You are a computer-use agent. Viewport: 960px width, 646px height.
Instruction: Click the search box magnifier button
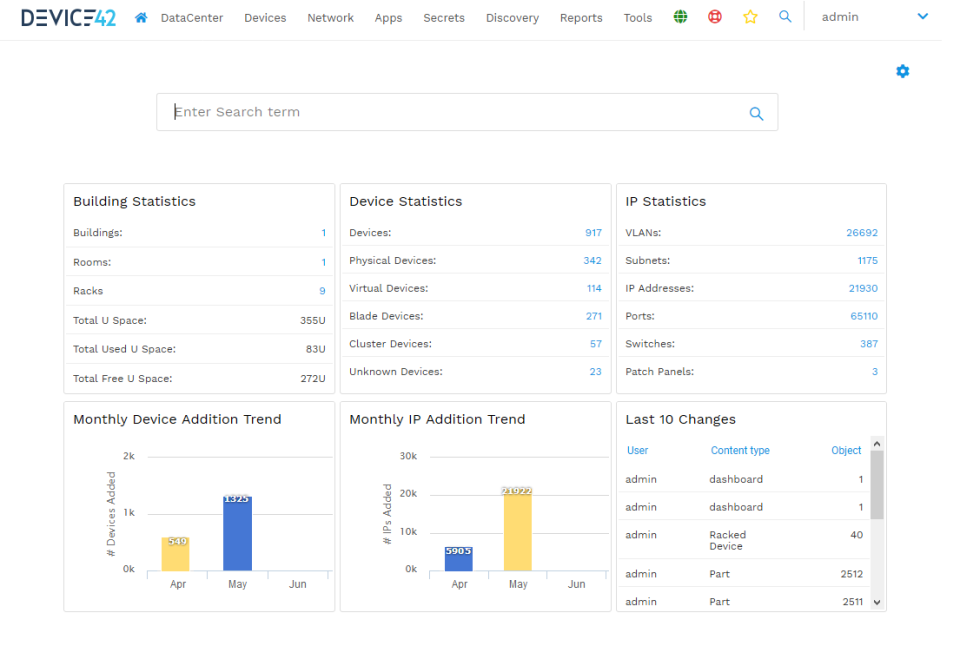(756, 113)
